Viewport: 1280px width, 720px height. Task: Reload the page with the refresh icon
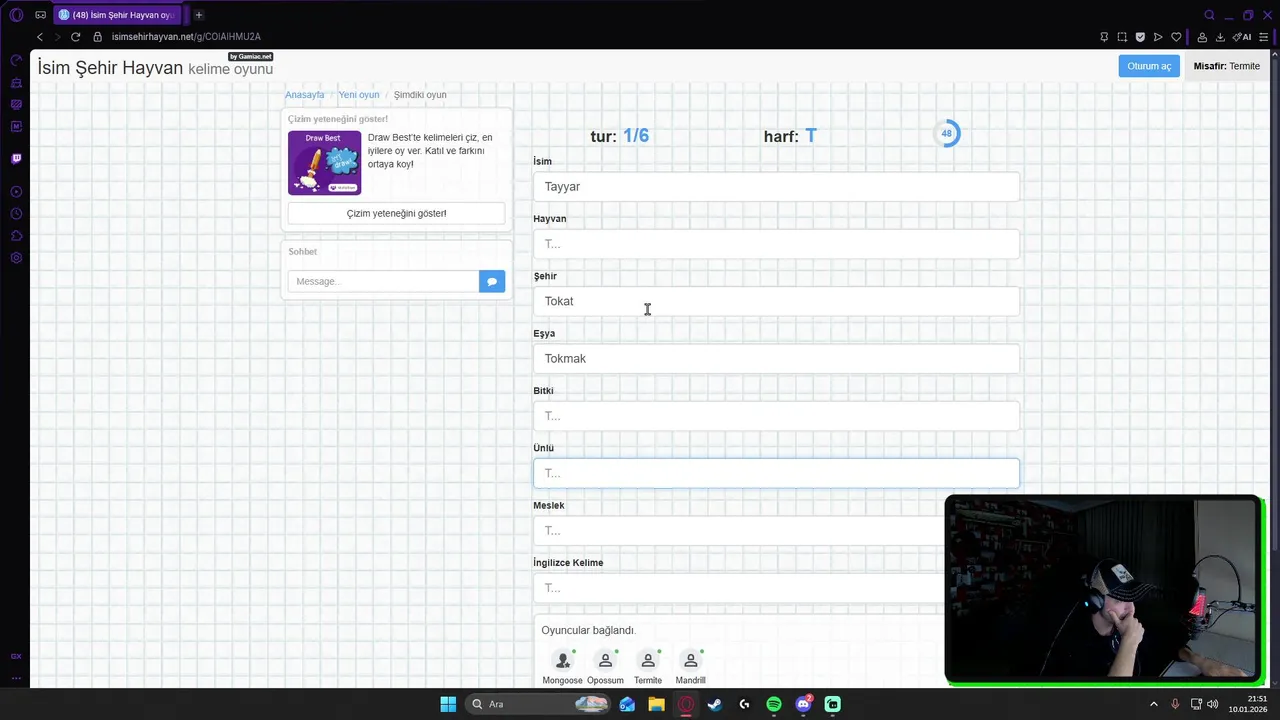75,37
